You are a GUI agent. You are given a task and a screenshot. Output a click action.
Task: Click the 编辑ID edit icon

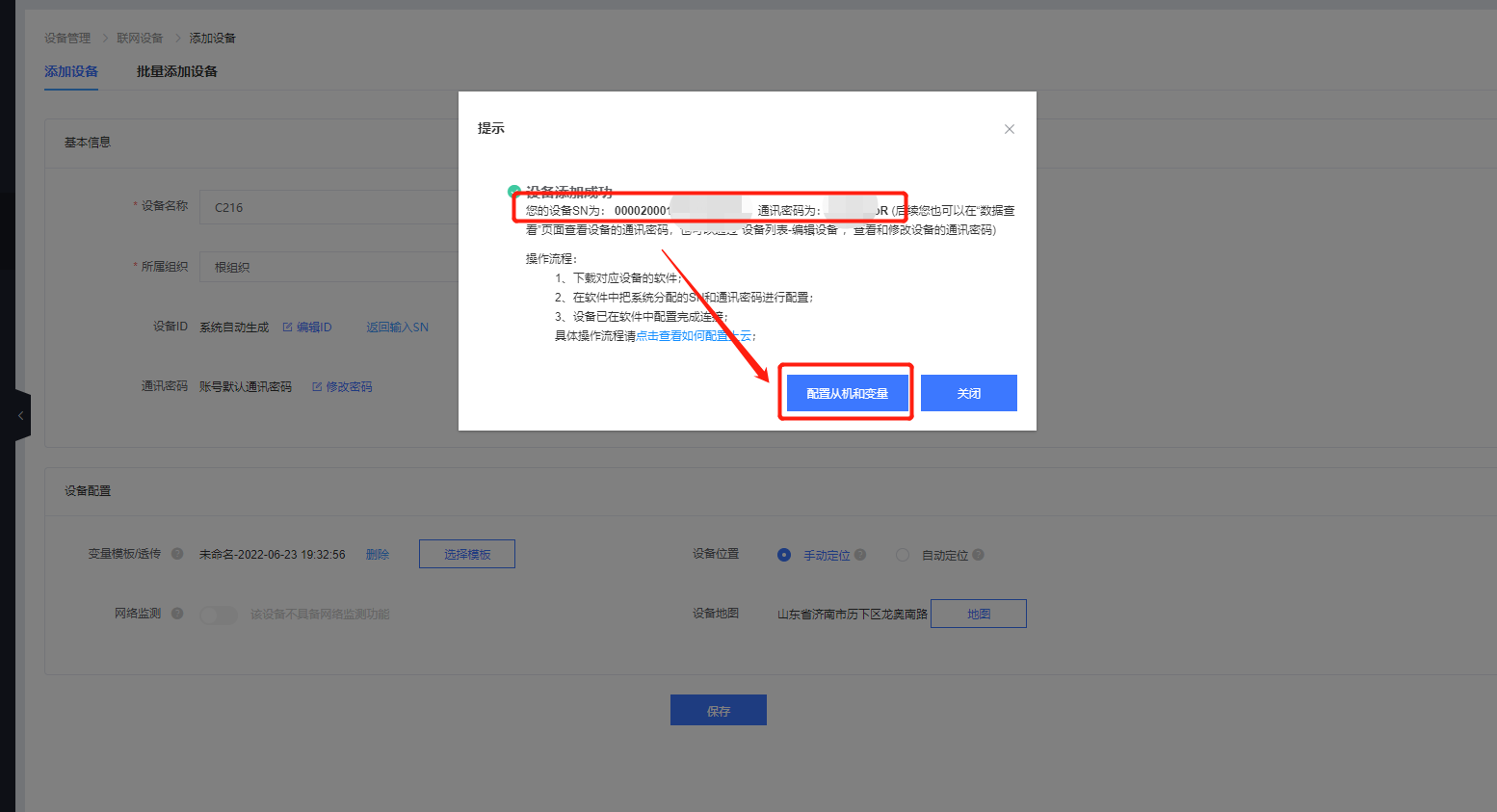[x=287, y=327]
